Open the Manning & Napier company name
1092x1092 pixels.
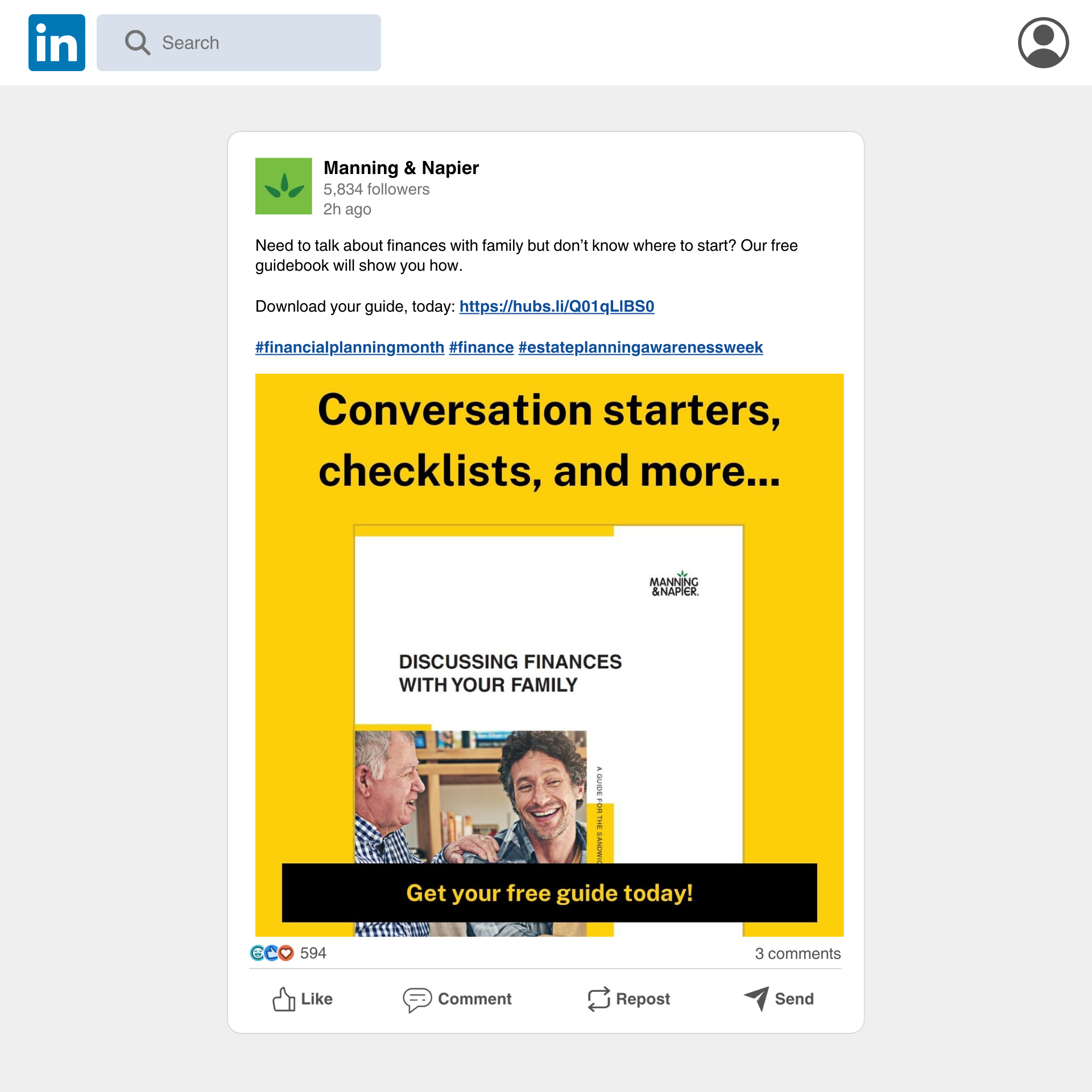[x=401, y=168]
